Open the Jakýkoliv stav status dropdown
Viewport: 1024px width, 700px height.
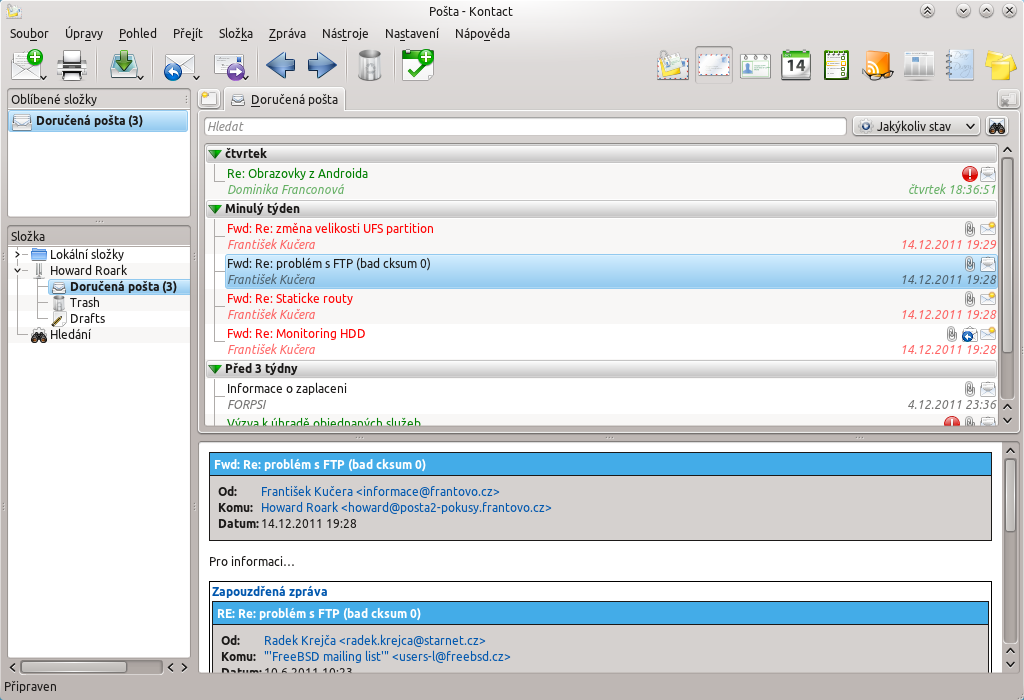point(917,127)
